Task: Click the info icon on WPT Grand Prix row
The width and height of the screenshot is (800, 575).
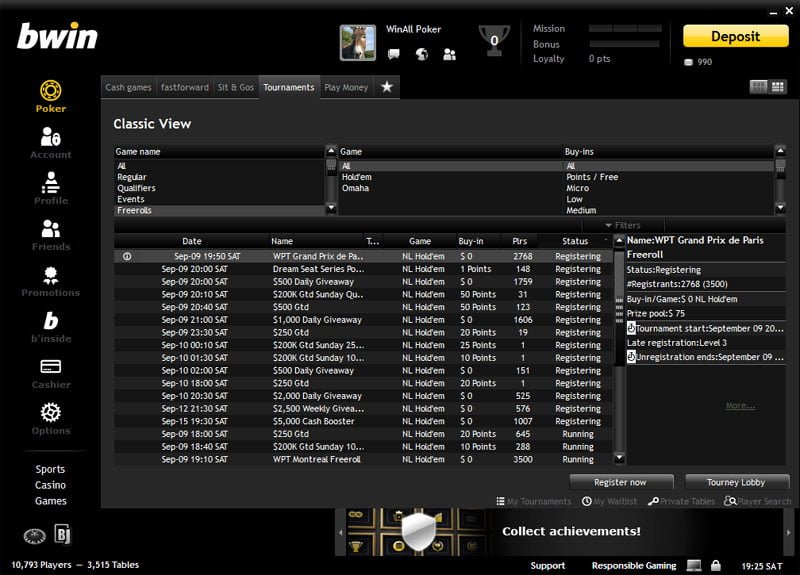Action: (x=127, y=256)
